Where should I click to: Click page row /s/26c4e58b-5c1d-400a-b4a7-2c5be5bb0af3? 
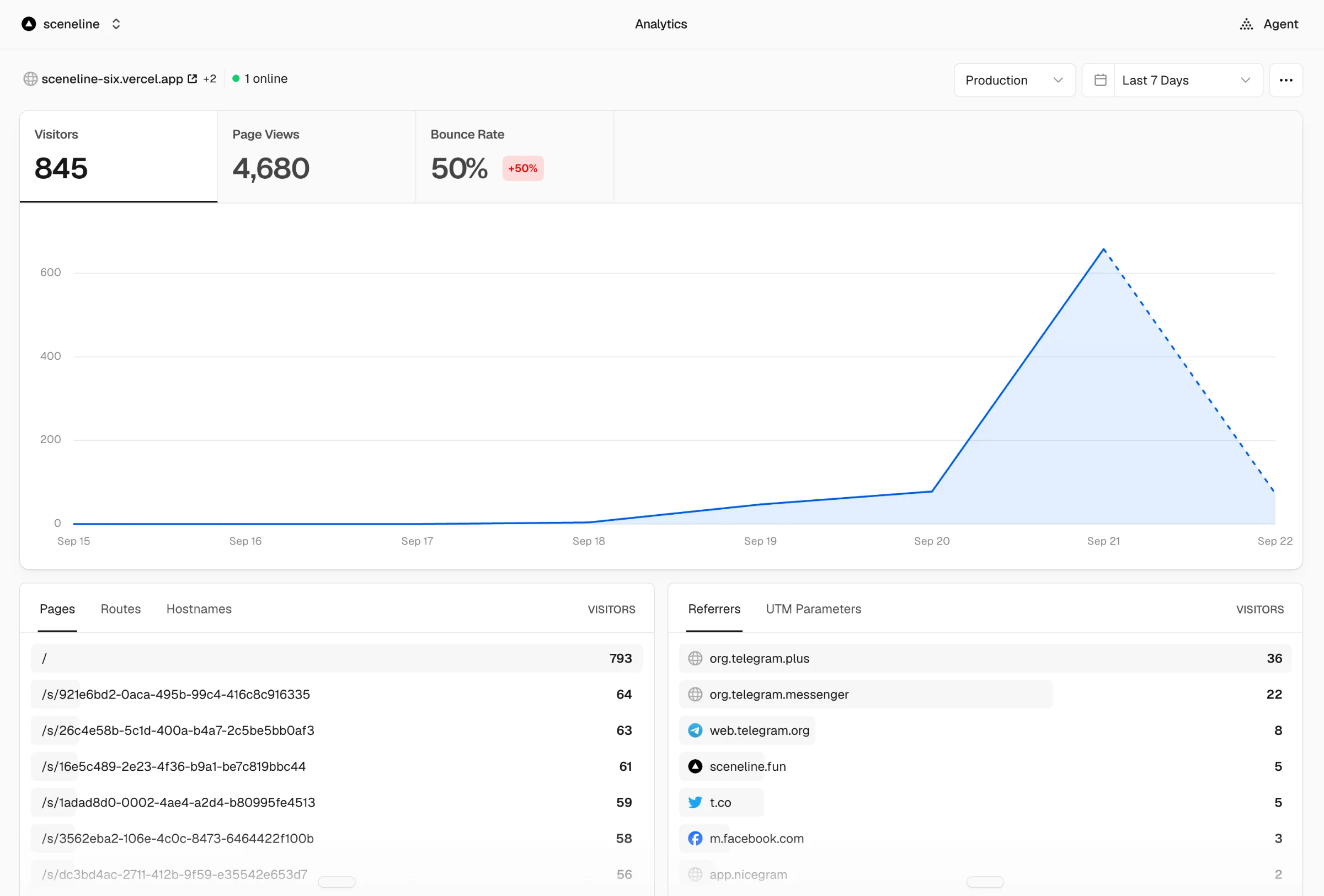click(x=337, y=730)
